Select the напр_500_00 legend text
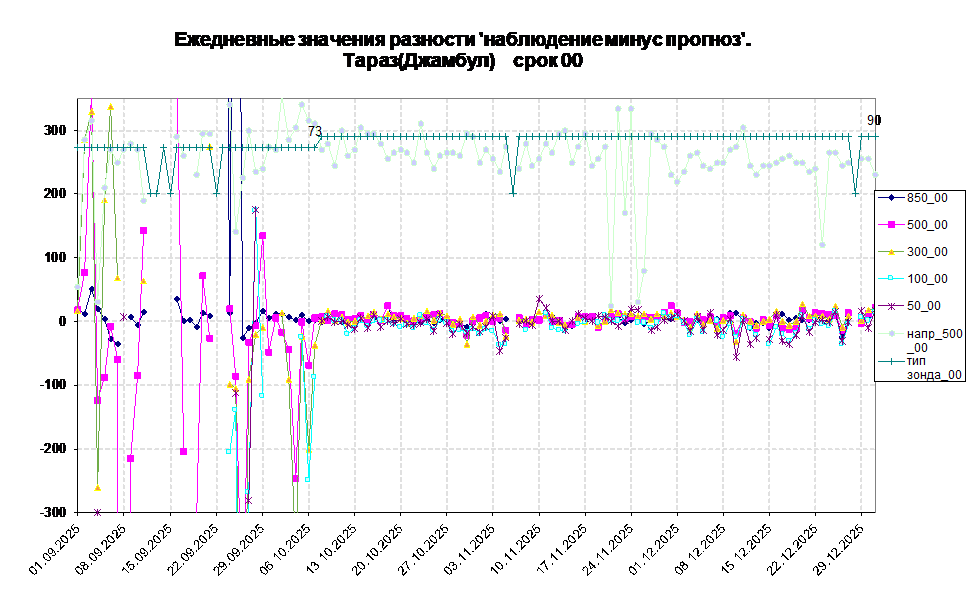 [933, 340]
